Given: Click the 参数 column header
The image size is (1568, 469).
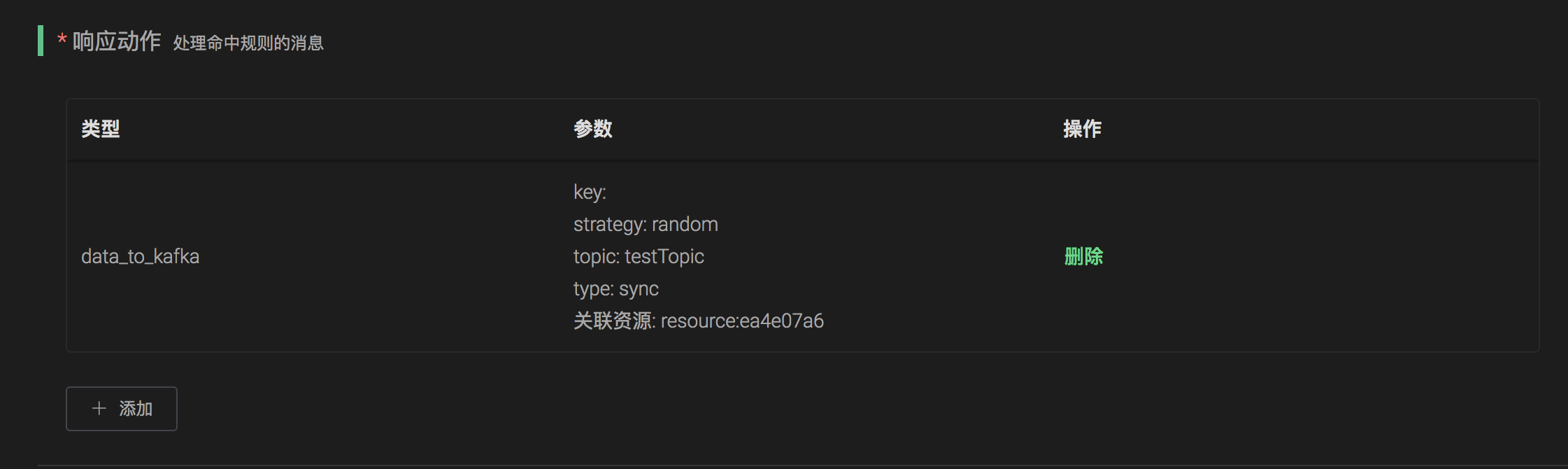Looking at the screenshot, I should click(592, 129).
